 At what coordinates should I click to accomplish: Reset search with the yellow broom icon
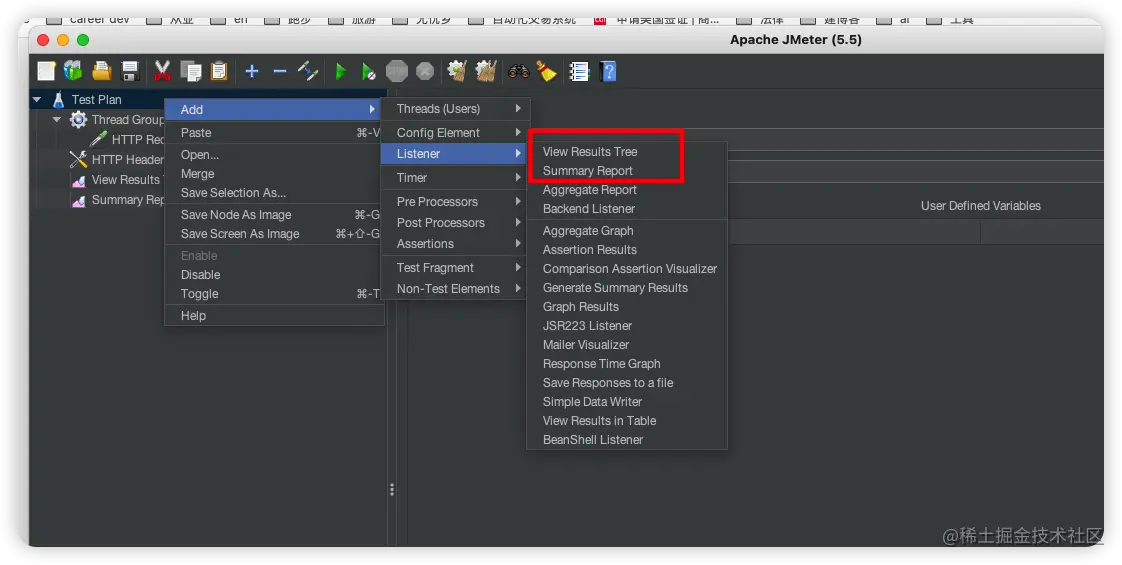point(547,72)
